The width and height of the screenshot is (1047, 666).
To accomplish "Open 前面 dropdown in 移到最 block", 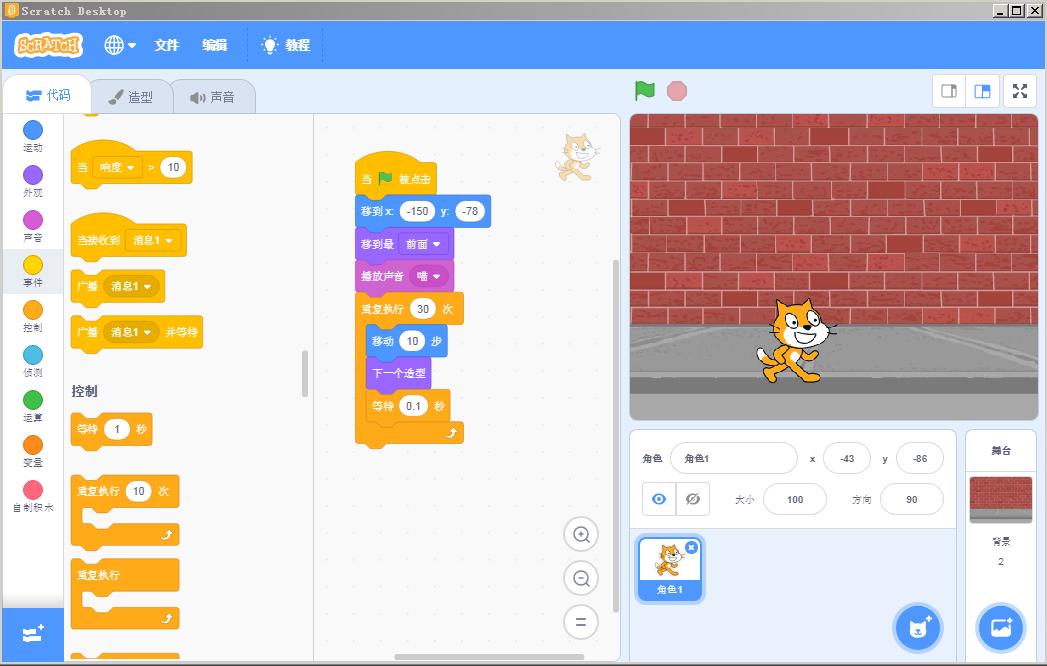I will click(x=423, y=244).
